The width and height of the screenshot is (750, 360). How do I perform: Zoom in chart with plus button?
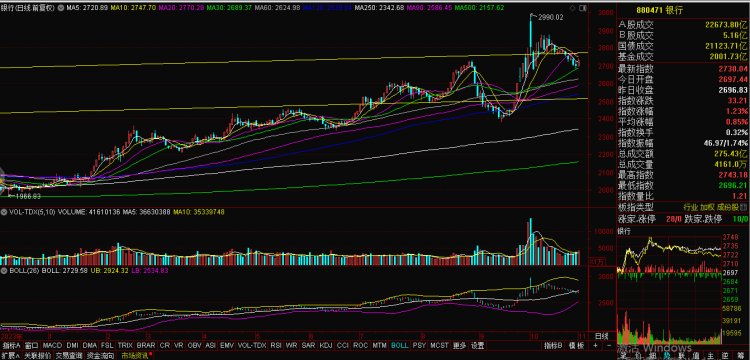click(596, 345)
